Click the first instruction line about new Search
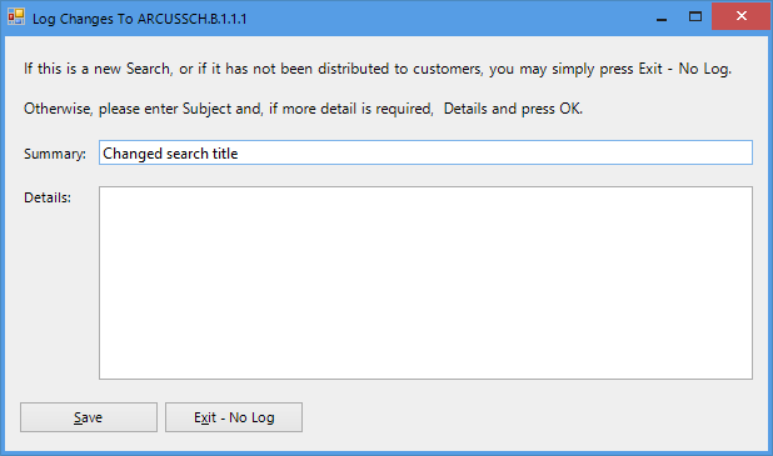Screen dimensions: 773x456 point(378,70)
